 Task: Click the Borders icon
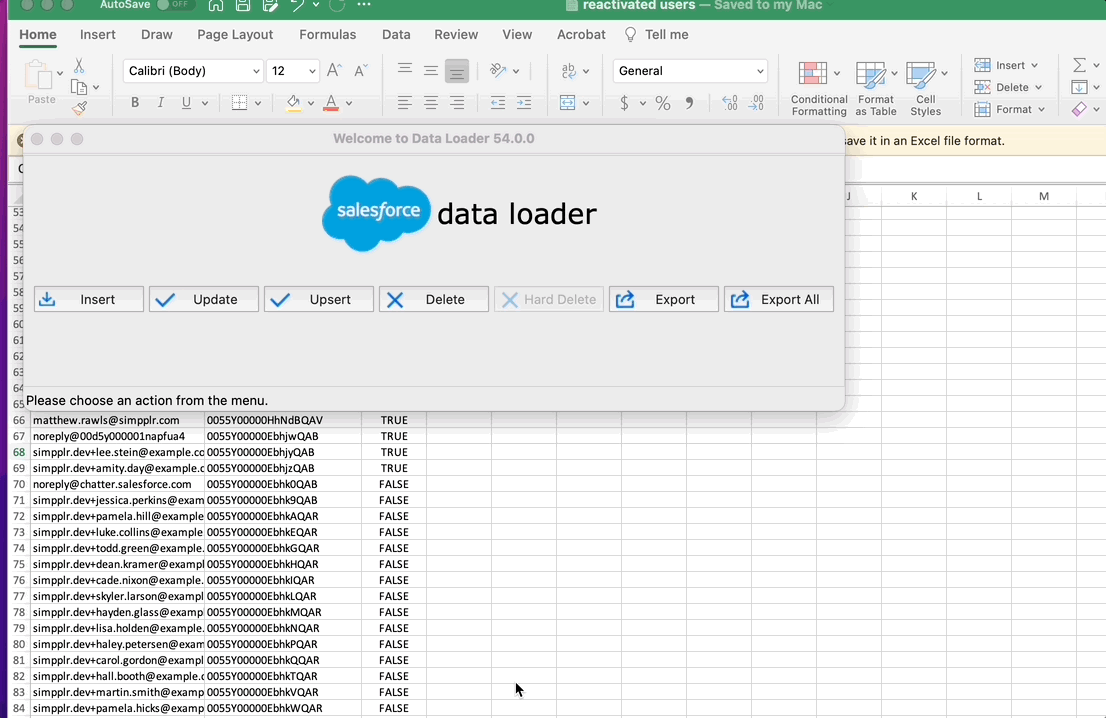point(240,103)
